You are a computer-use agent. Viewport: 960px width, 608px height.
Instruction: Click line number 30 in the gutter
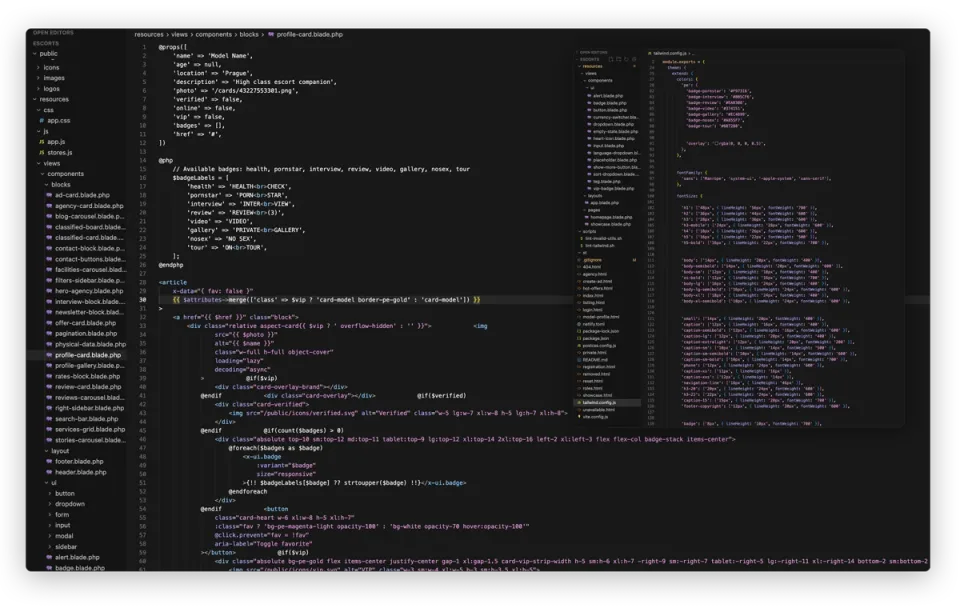pos(143,300)
